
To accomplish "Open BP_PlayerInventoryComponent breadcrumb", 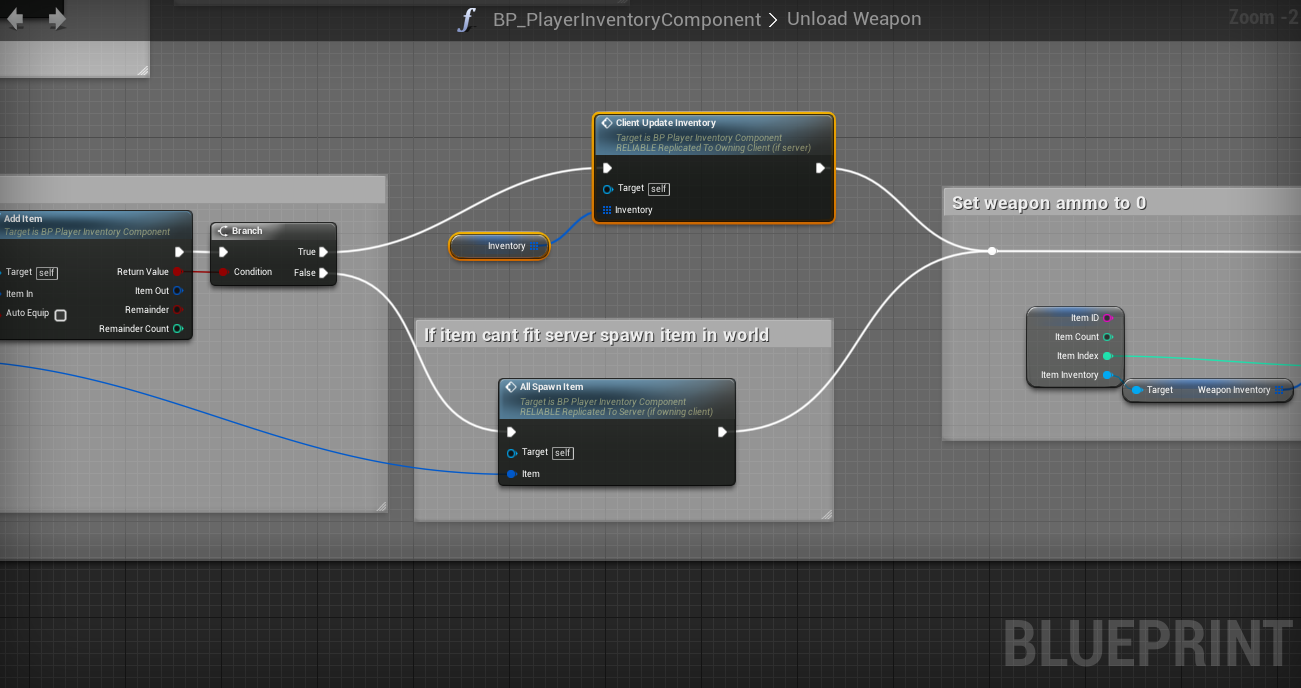I will (626, 20).
